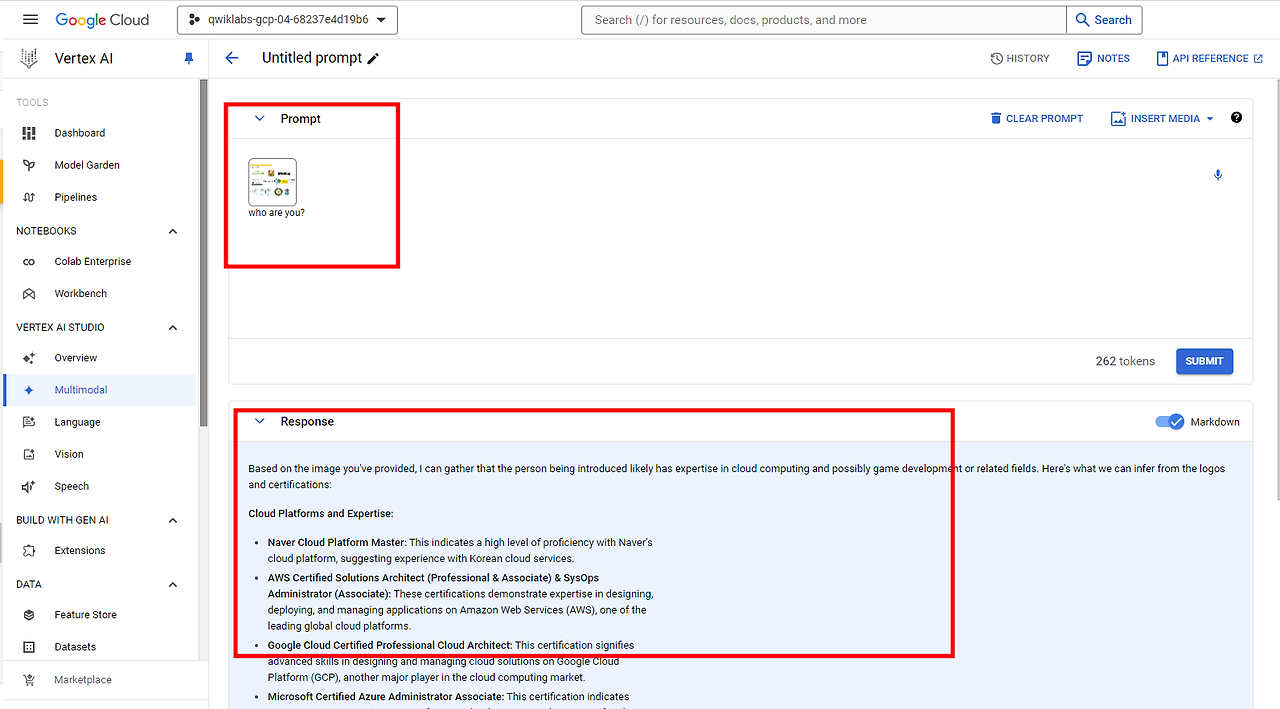This screenshot has height=709, width=1280.
Task: Open the Notes panel
Action: 1103,59
